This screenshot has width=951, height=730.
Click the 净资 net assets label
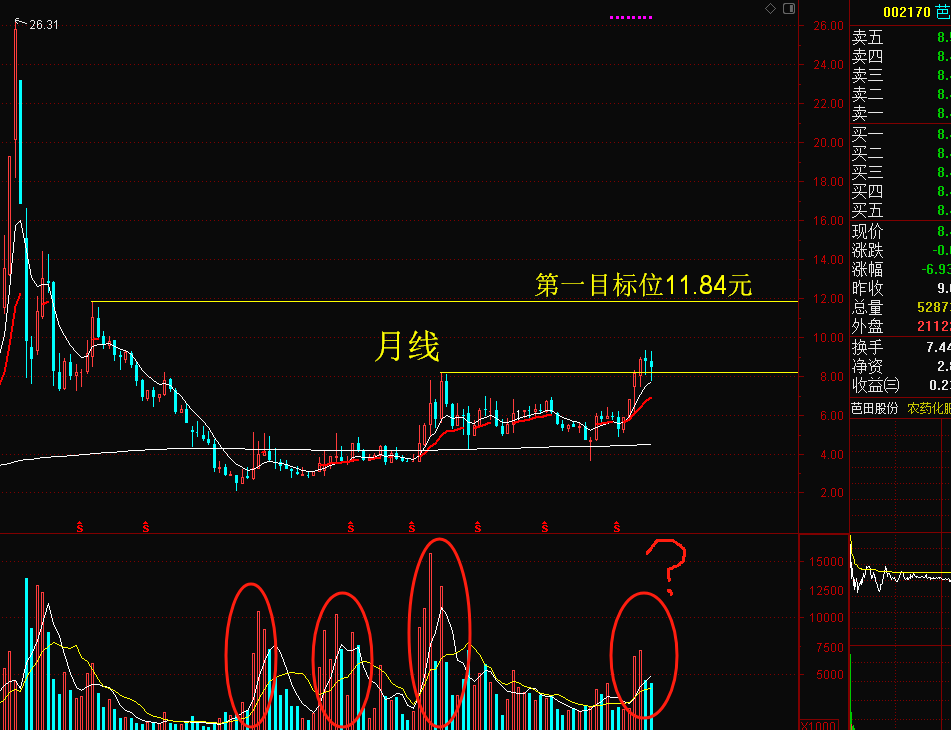click(867, 366)
